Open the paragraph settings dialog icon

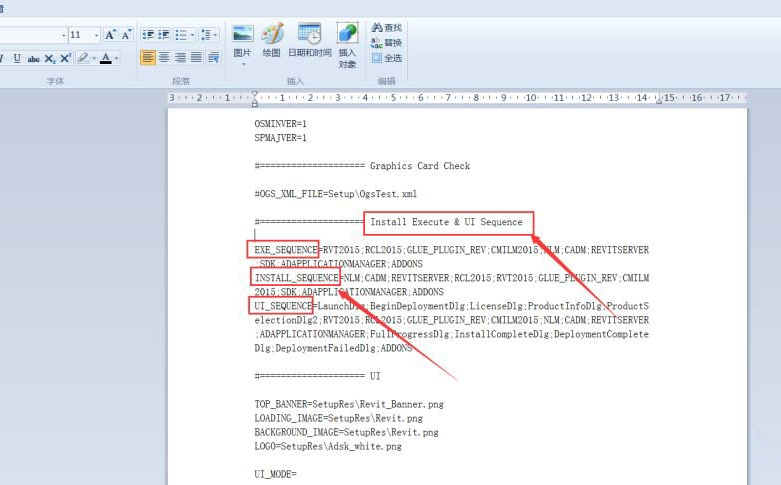(214, 58)
